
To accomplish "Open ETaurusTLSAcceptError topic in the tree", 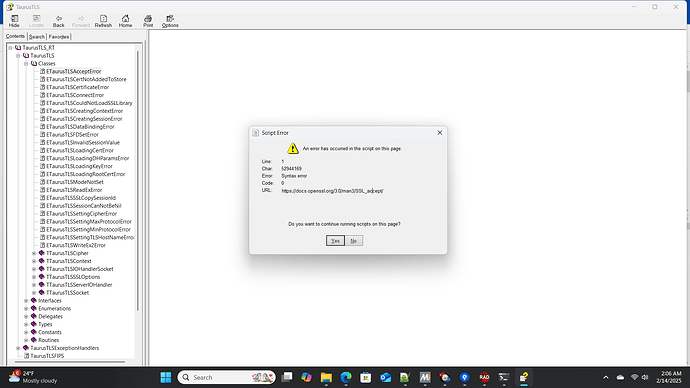I will pos(73,71).
